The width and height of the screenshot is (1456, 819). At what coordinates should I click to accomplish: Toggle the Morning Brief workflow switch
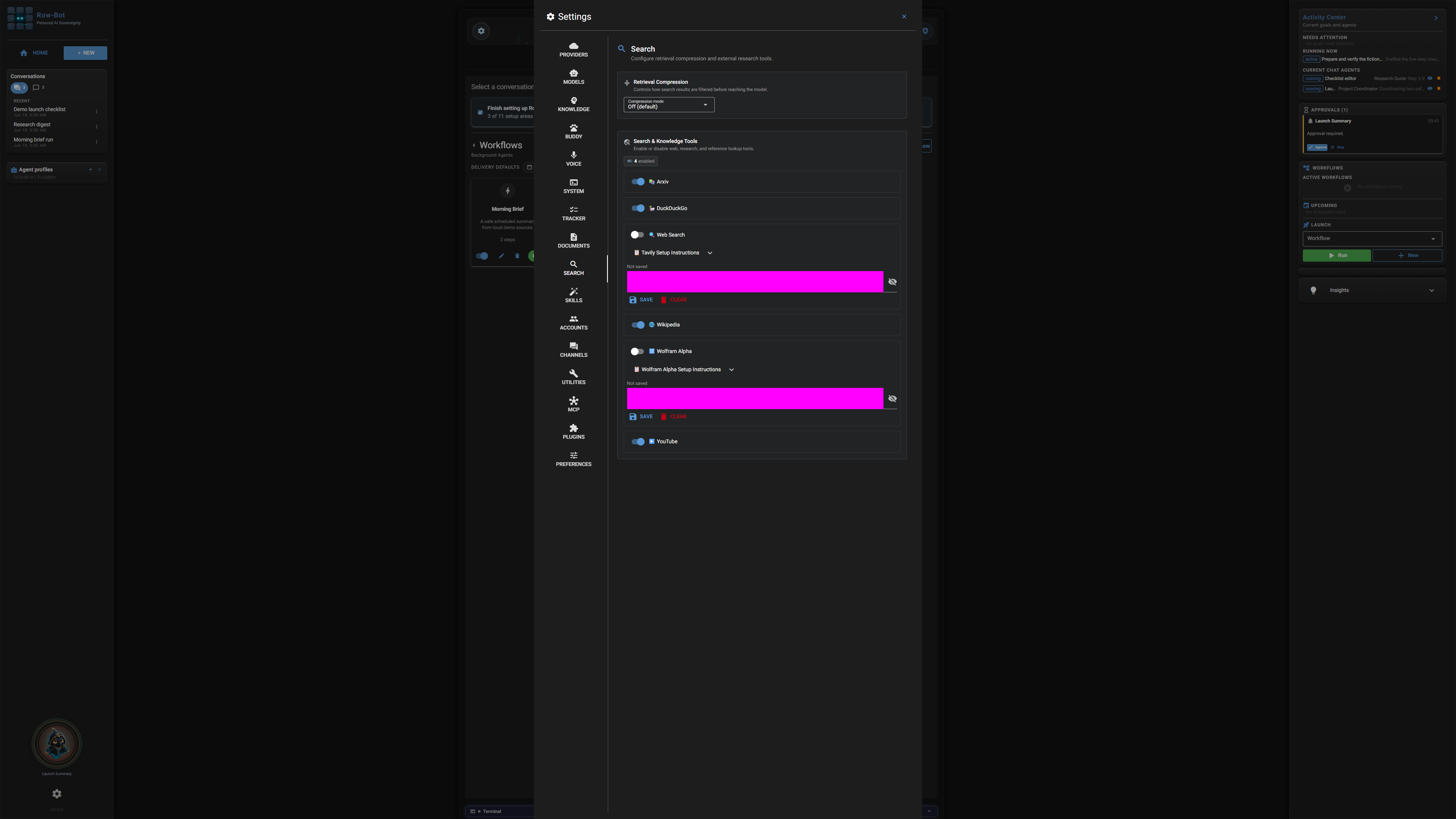click(x=482, y=256)
